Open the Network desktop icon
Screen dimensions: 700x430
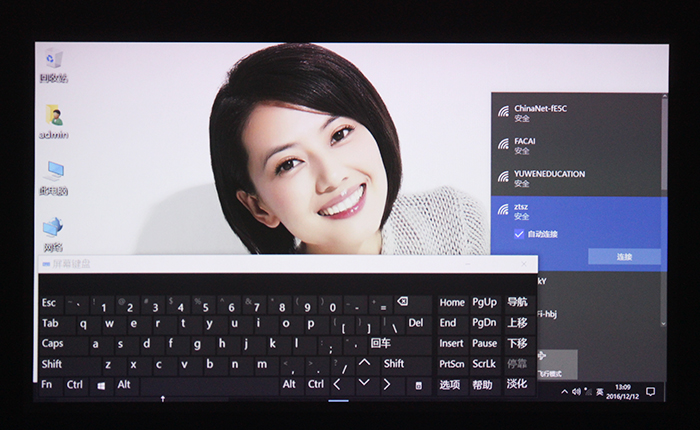[x=53, y=230]
